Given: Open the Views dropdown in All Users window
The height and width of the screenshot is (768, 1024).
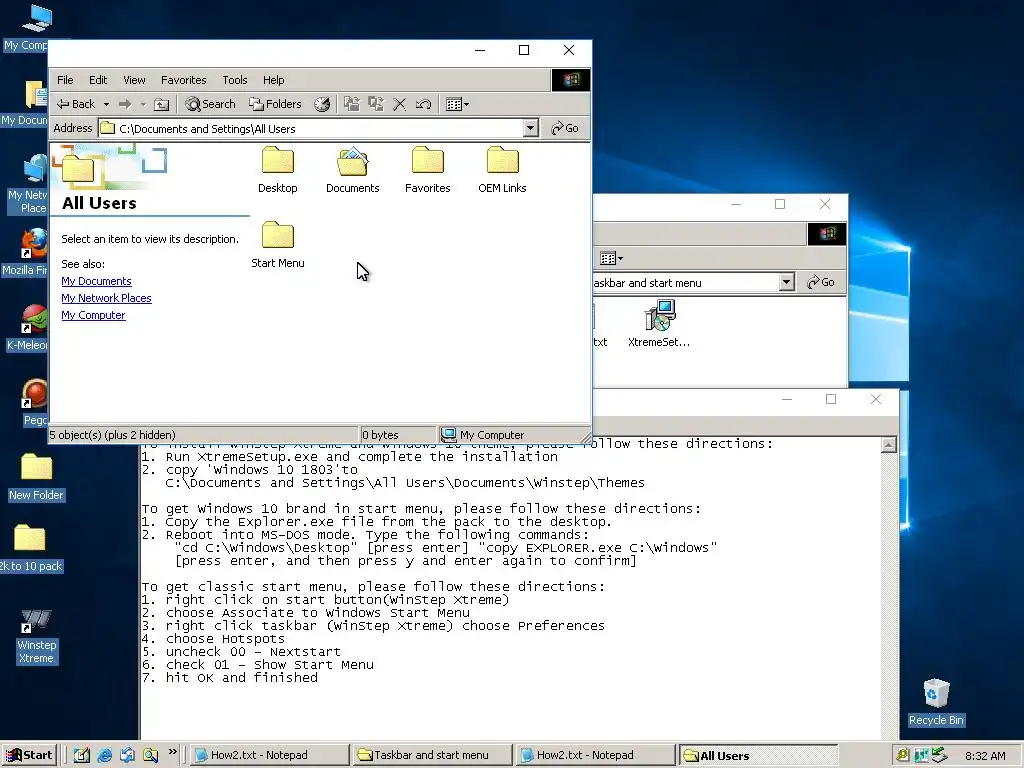Looking at the screenshot, I should coord(457,104).
